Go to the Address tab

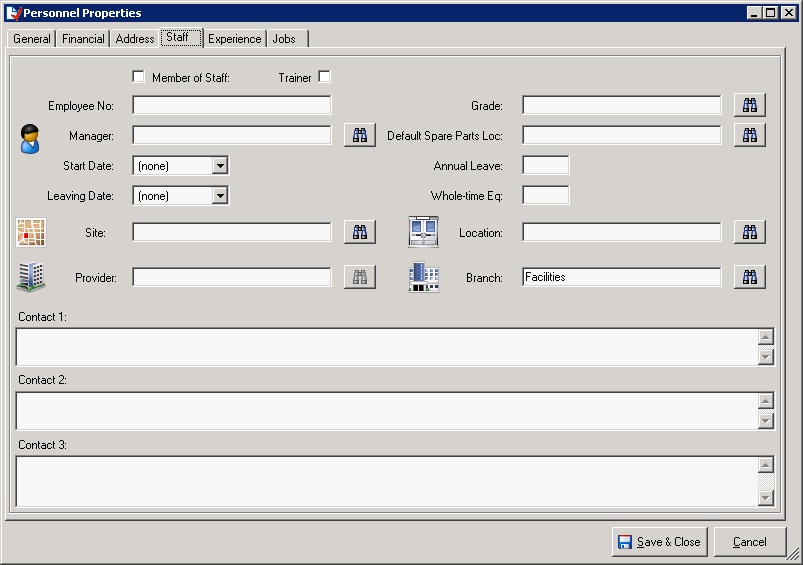pos(135,39)
